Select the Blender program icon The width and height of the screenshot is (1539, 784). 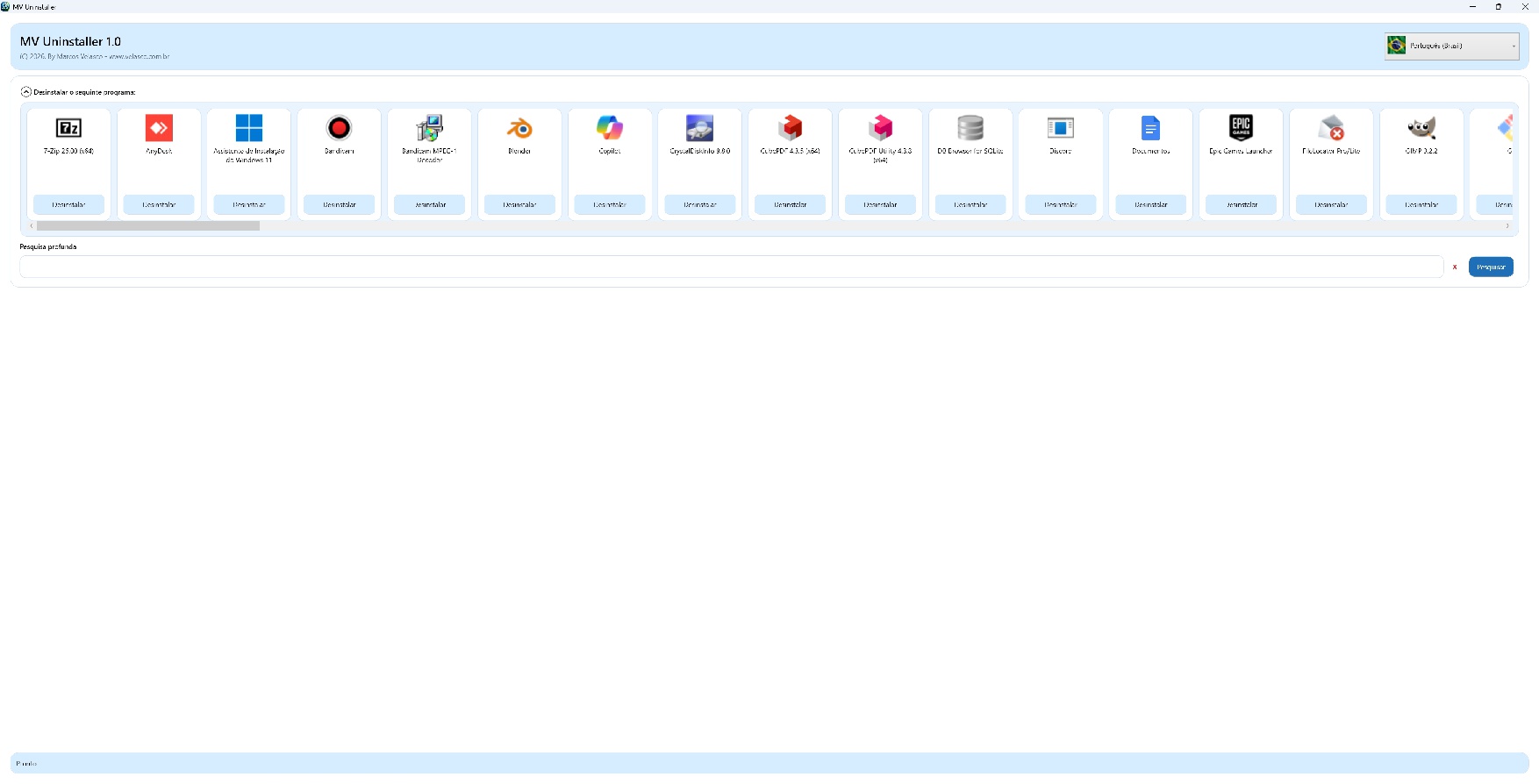pyautogui.click(x=519, y=128)
